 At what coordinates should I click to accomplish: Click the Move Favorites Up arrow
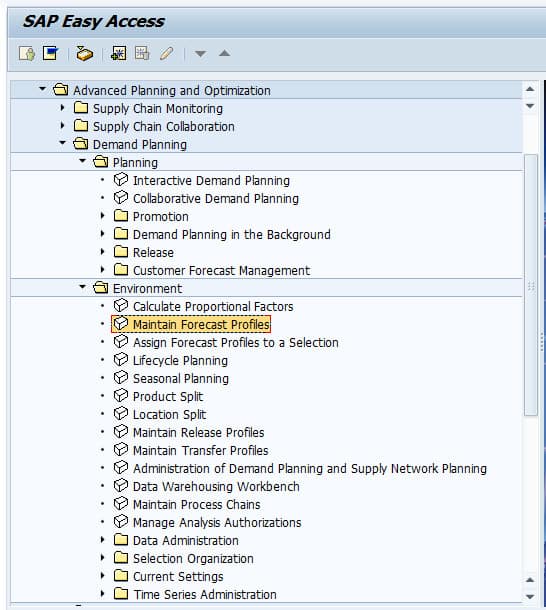click(225, 53)
